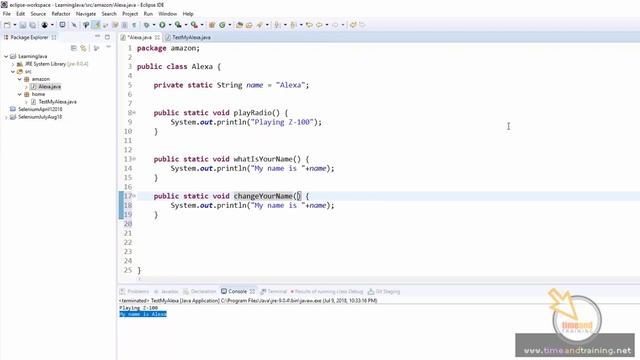
Task: Open the Window menu
Action: click(167, 13)
